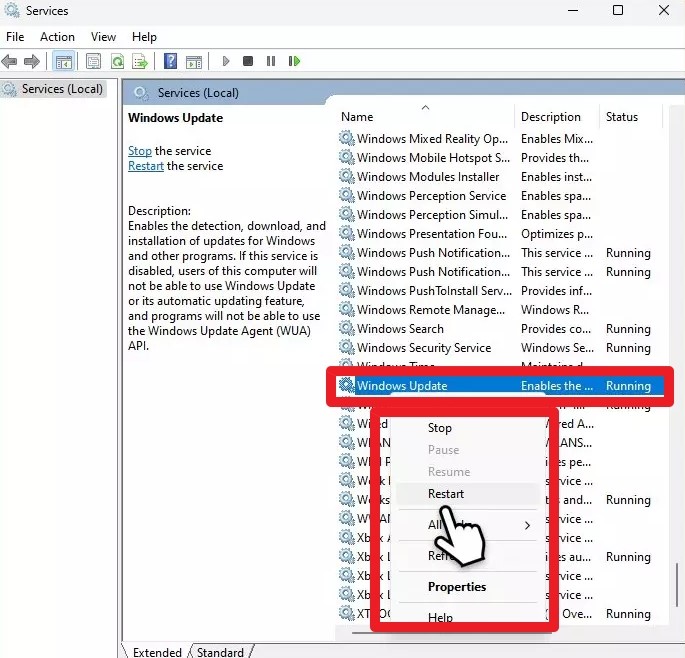Sort by the Name column header
The height and width of the screenshot is (658, 685).
[x=426, y=117]
